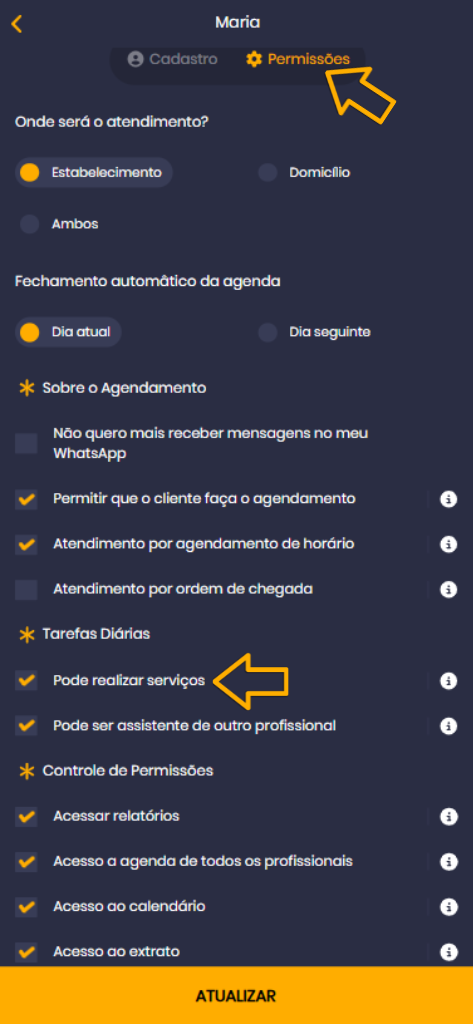Switch to the Cadastro tab
Viewport: 473px width, 1024px height.
coord(172,59)
